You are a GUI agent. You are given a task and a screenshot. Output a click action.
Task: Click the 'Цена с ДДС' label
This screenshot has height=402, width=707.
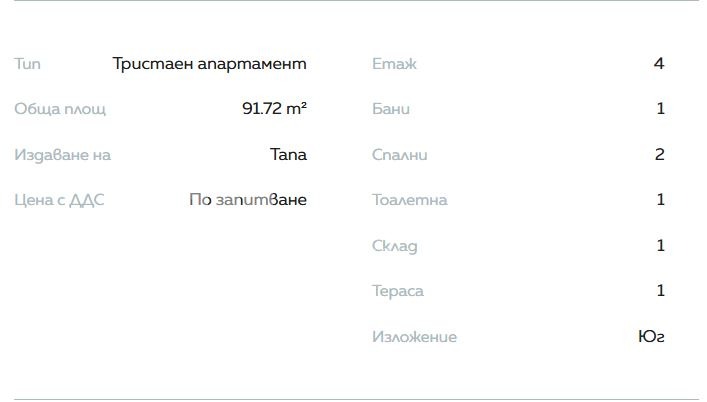[x=59, y=200]
